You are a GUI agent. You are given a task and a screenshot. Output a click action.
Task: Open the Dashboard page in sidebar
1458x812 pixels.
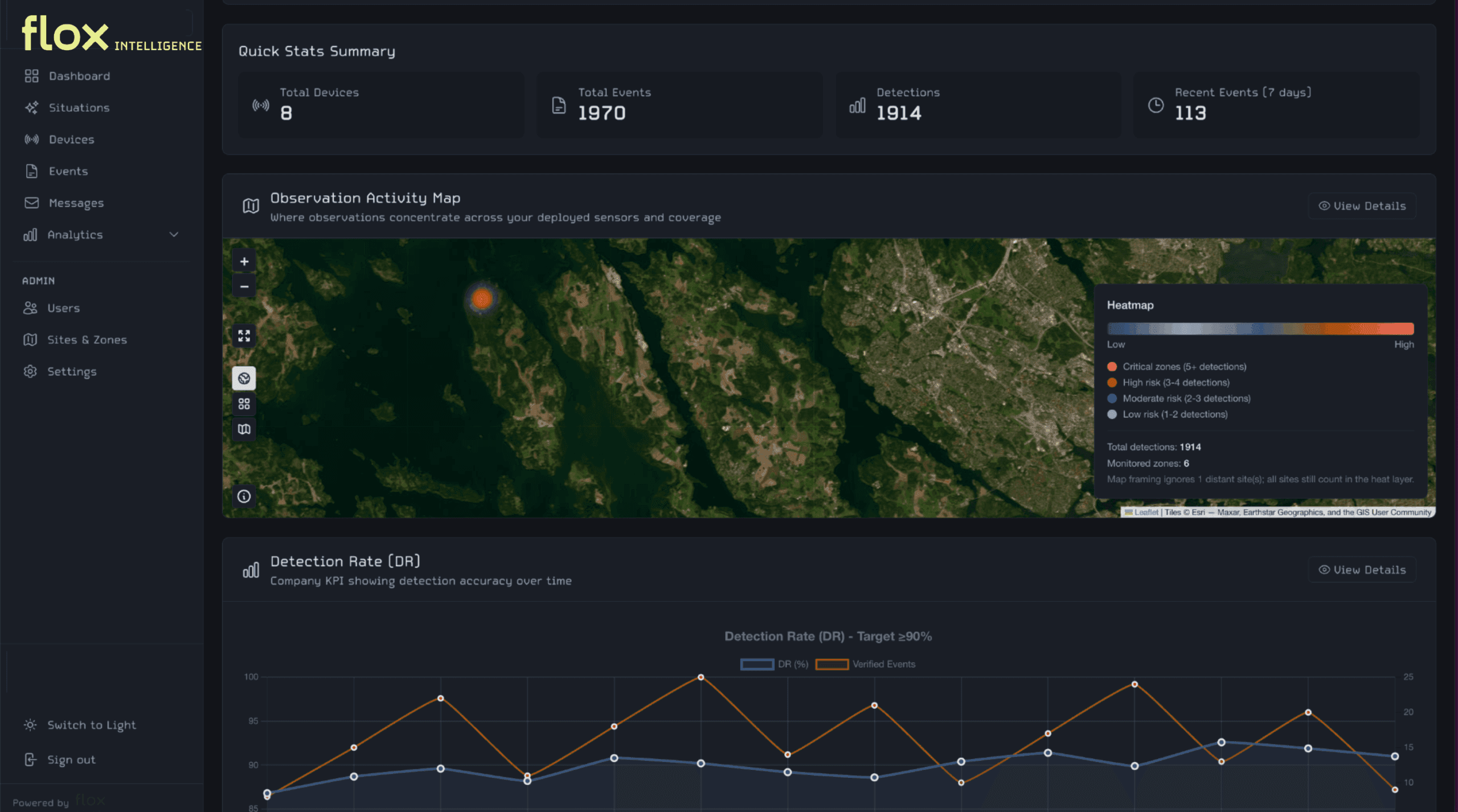point(79,76)
